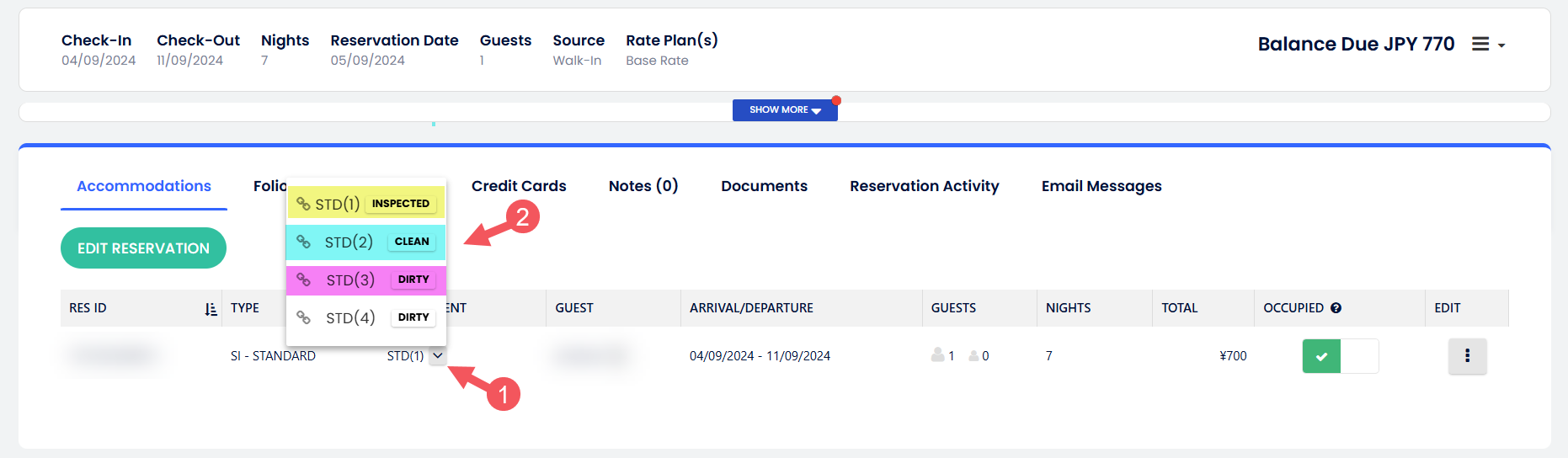1568x458 pixels.
Task: Open the Email Messages tab
Action: tap(1101, 186)
